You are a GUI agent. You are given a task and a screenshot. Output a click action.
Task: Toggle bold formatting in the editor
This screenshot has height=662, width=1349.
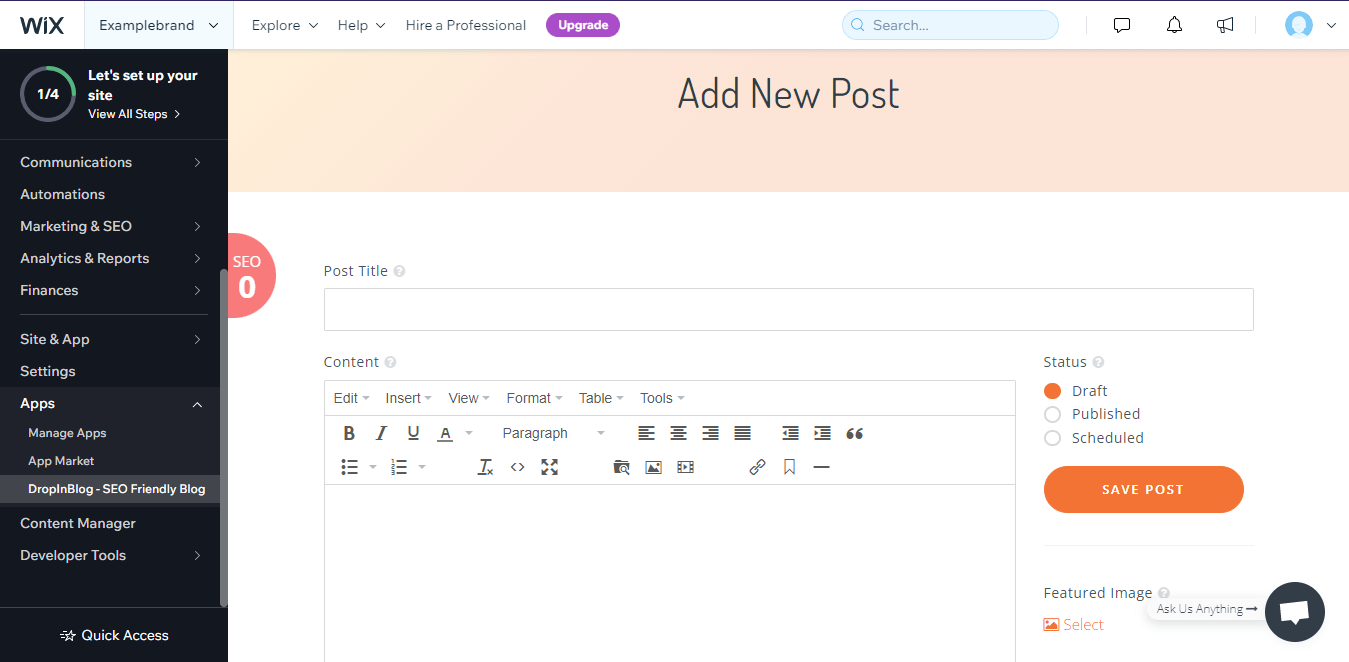click(x=349, y=432)
